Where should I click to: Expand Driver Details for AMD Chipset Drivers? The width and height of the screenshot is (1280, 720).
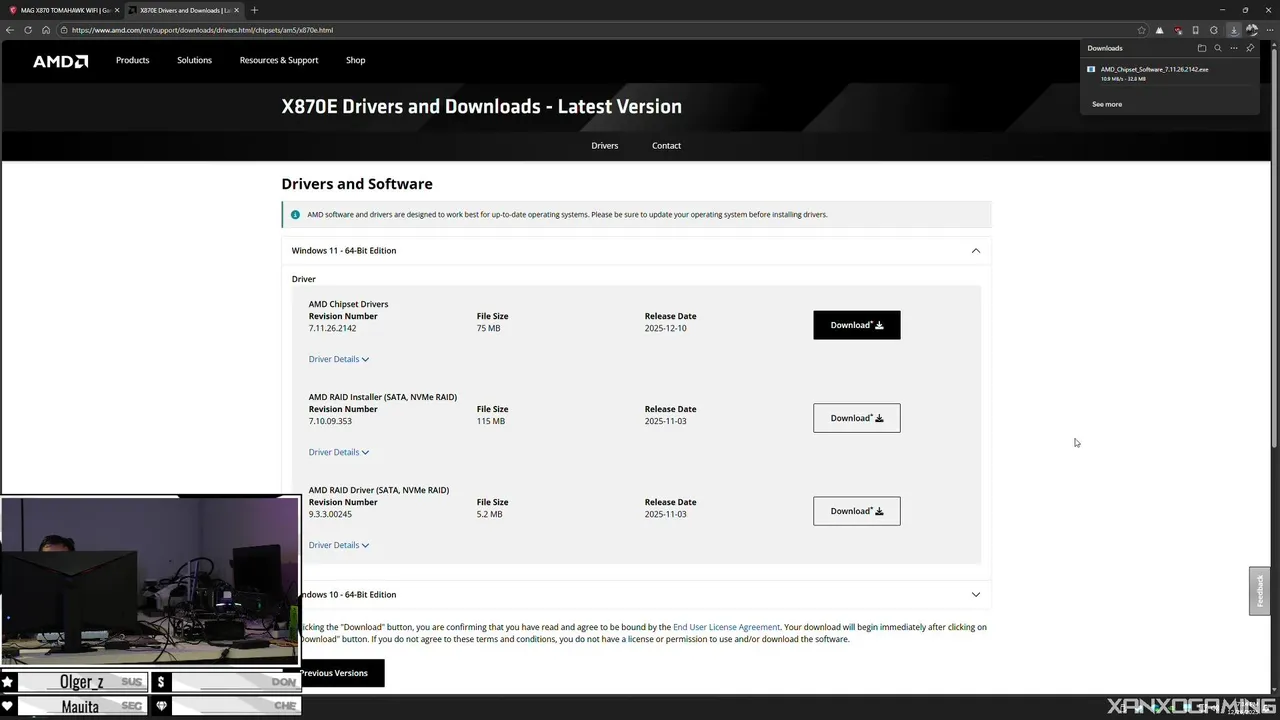[x=339, y=359]
